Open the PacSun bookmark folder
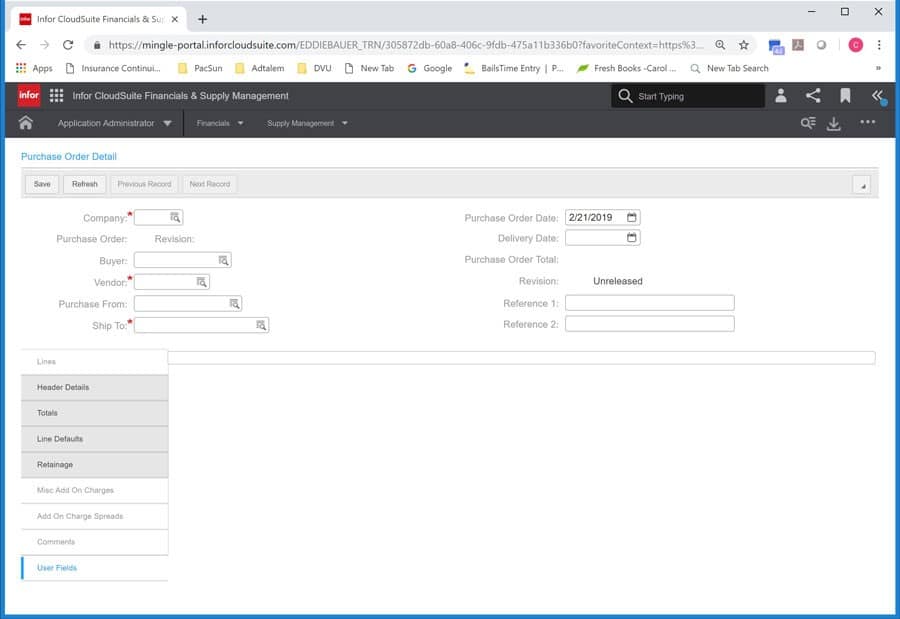 (x=200, y=68)
